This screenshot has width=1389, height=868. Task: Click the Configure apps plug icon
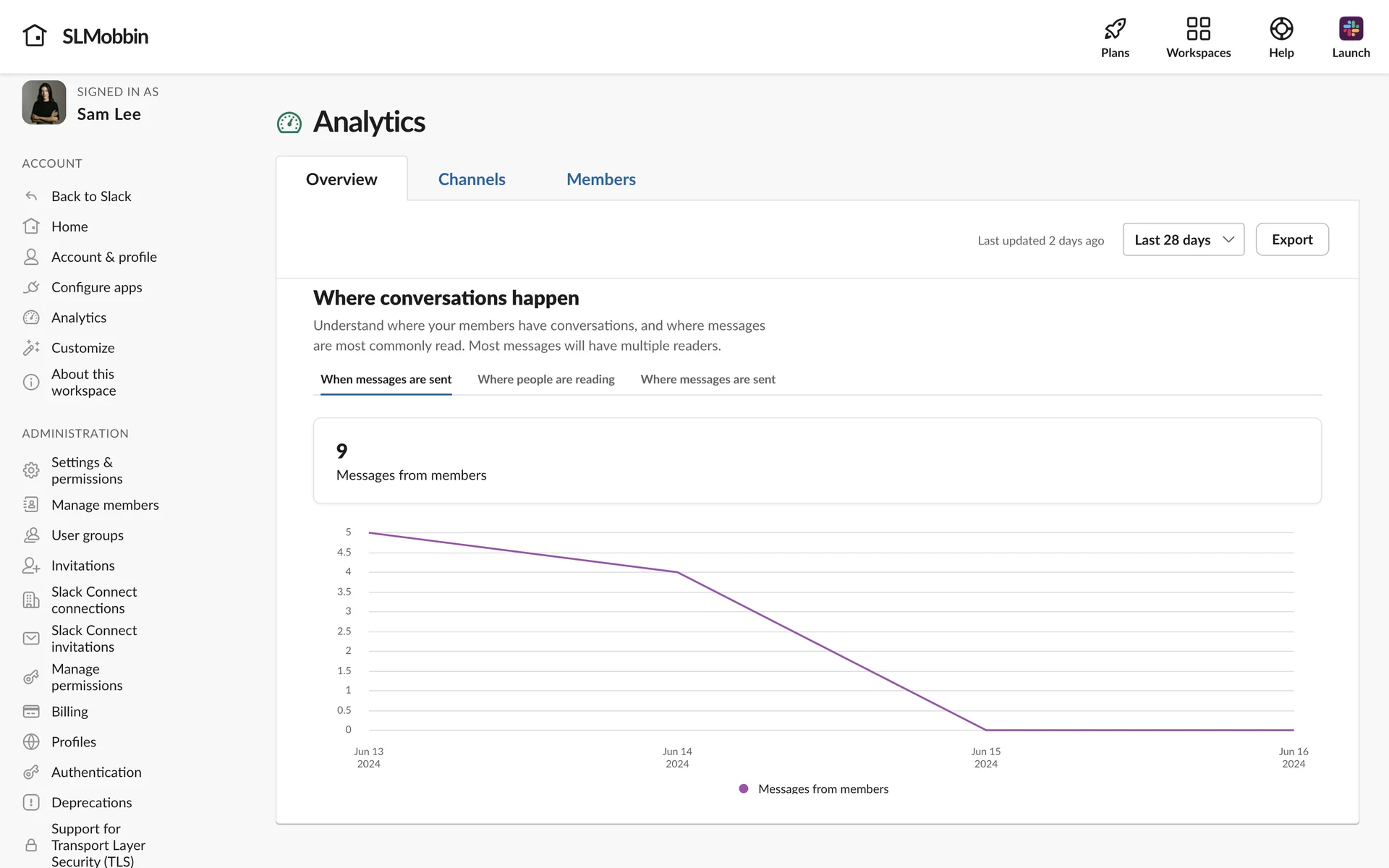tap(31, 287)
